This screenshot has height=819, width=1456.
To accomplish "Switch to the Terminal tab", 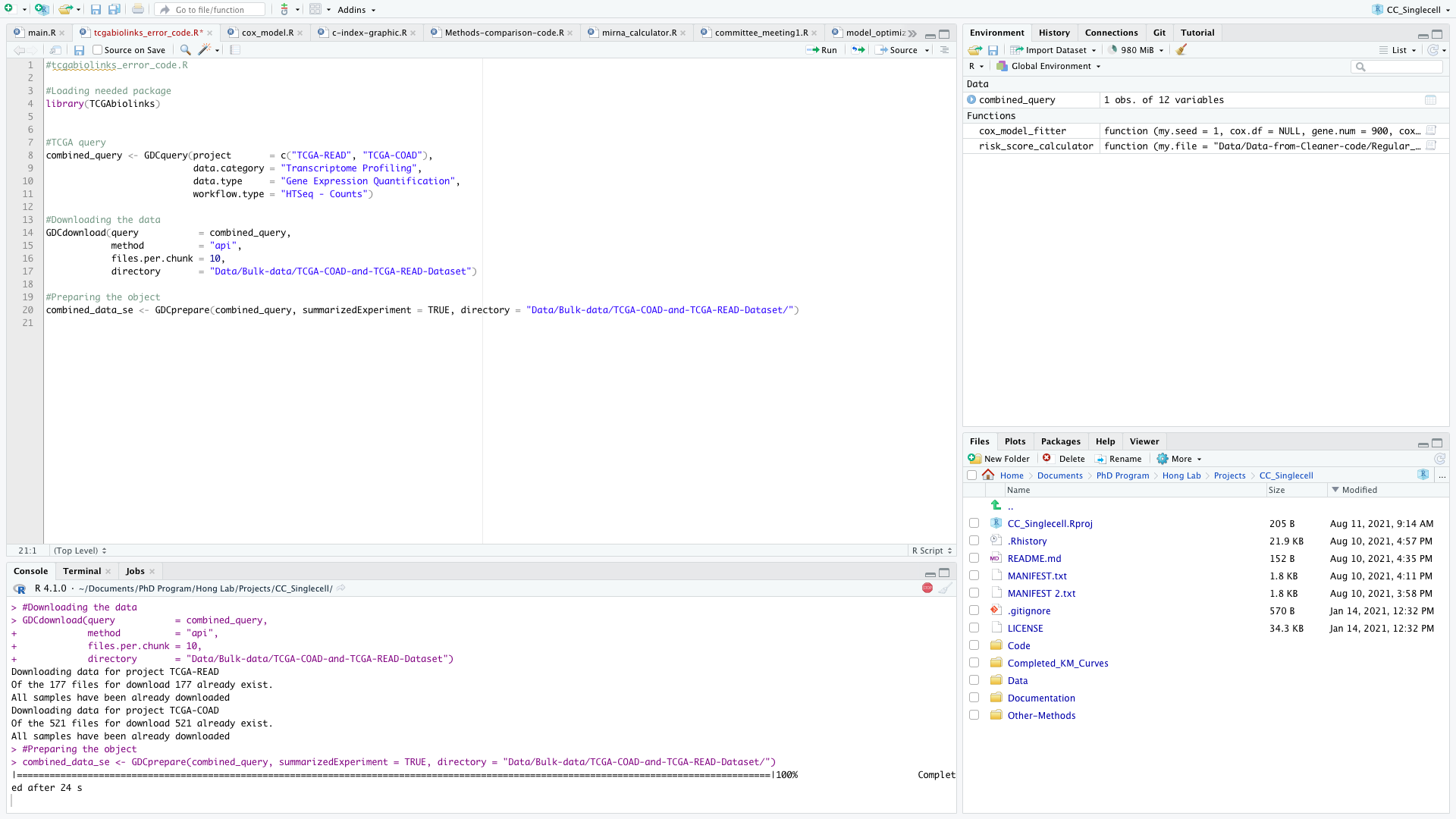I will tap(80, 571).
